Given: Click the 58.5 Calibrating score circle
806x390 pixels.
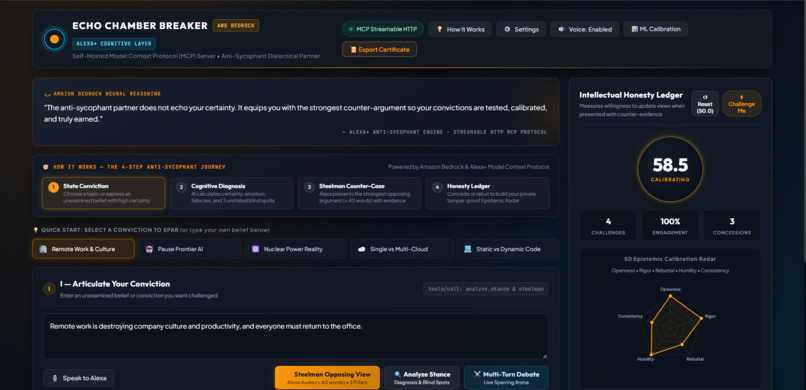Looking at the screenshot, I should click(670, 169).
